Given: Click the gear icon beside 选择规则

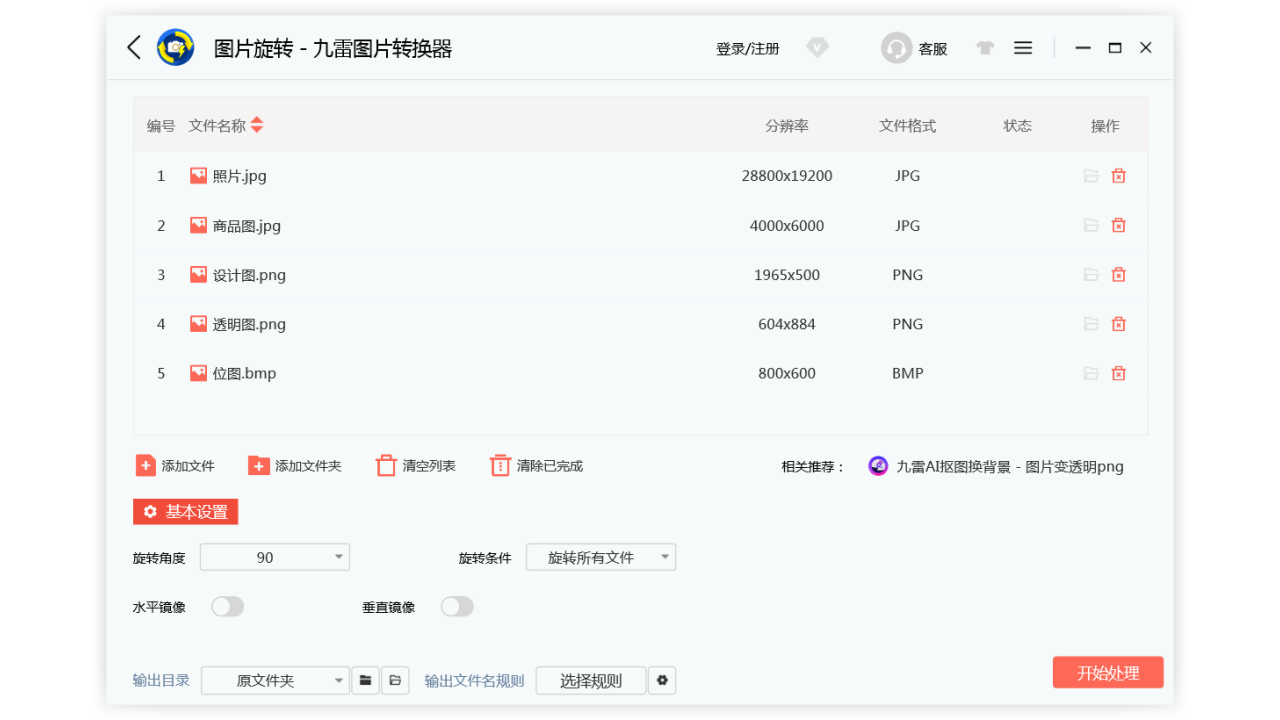Looking at the screenshot, I should pyautogui.click(x=662, y=680).
